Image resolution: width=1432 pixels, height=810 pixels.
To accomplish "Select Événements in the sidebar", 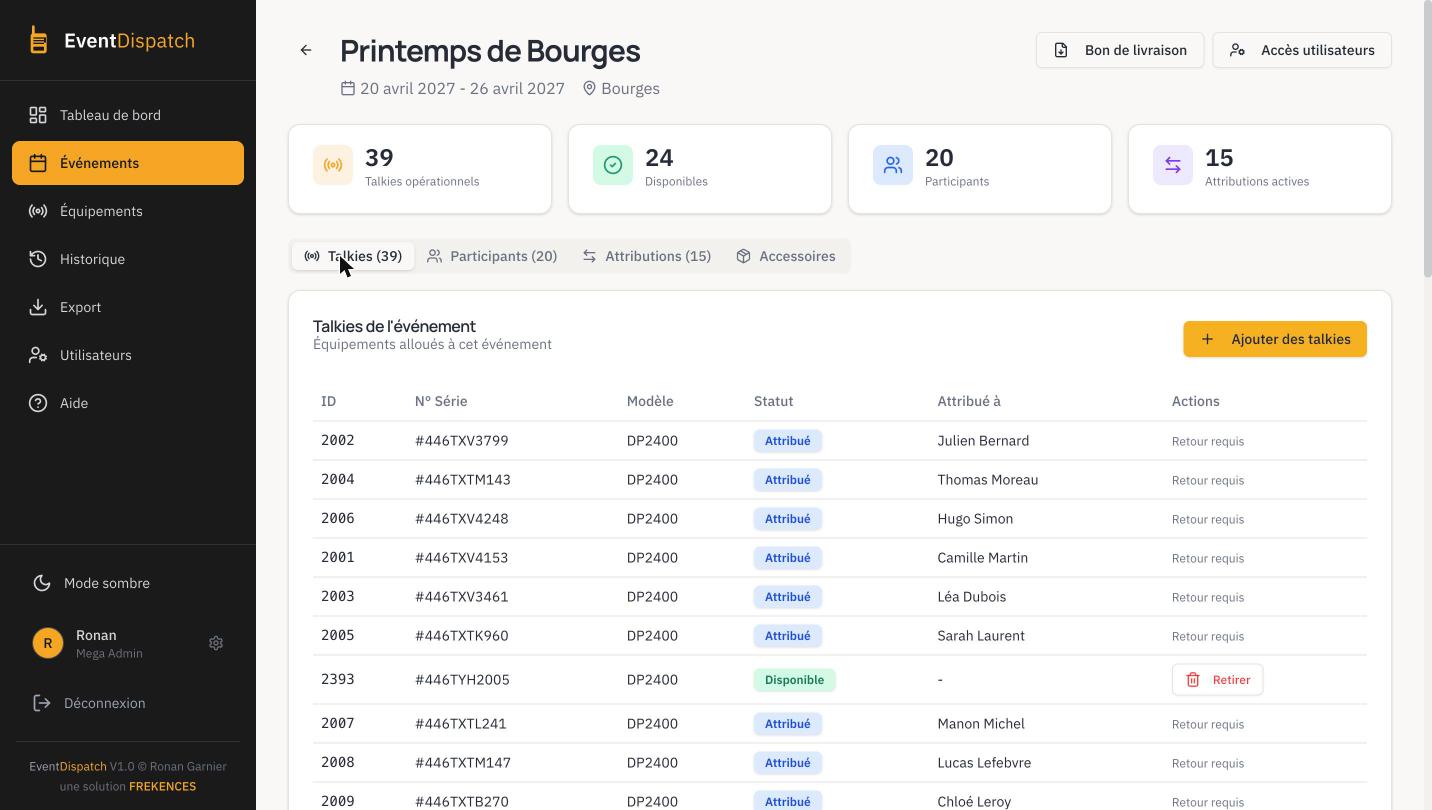I will [x=128, y=163].
